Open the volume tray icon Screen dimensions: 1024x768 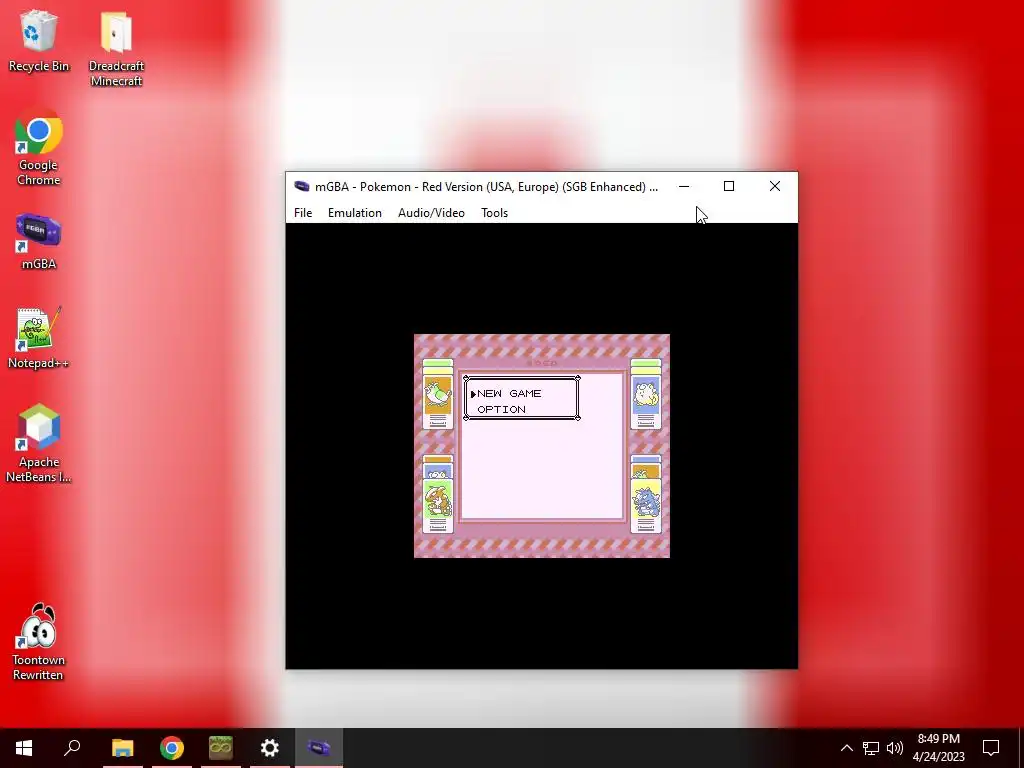[895, 748]
